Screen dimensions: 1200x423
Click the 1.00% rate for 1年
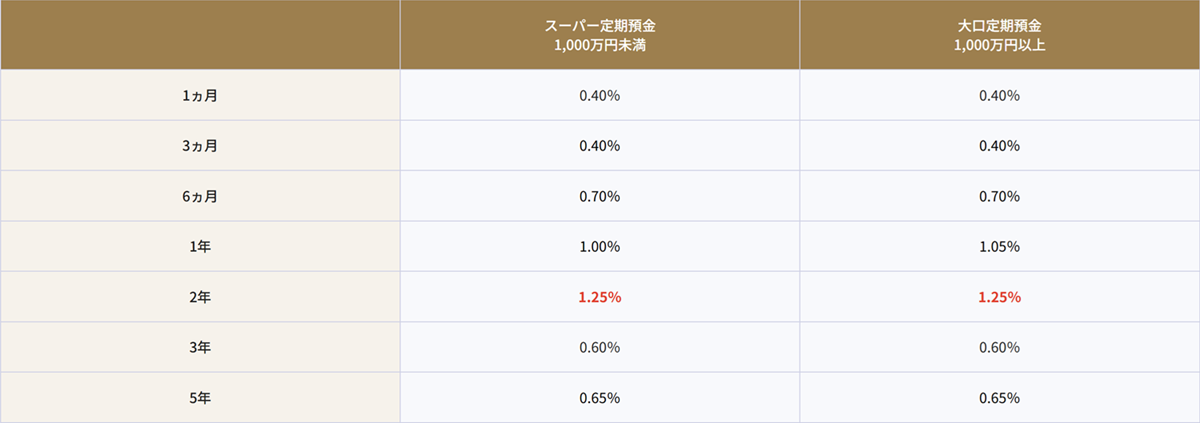600,246
